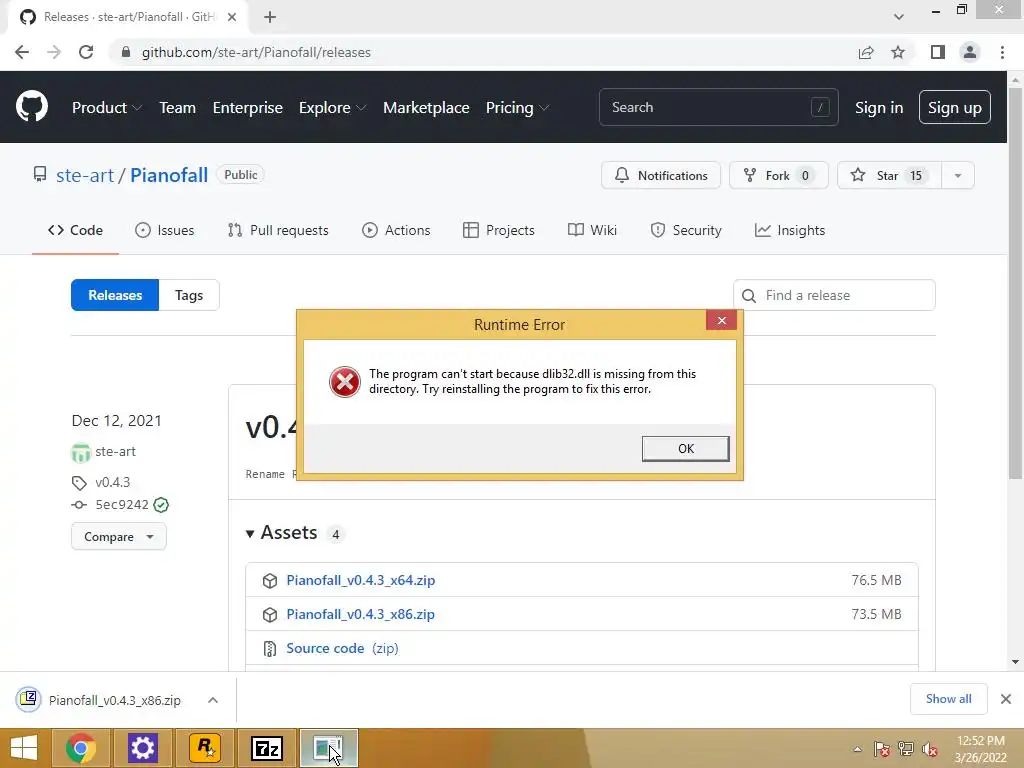Expand the download item chevron menu
This screenshot has width=1024, height=768.
tap(213, 700)
